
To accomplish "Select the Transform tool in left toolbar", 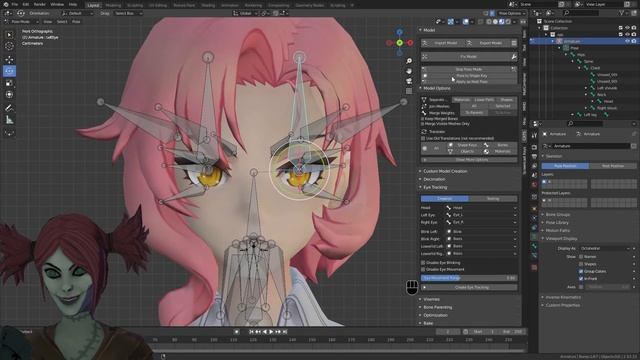I will [x=9, y=95].
